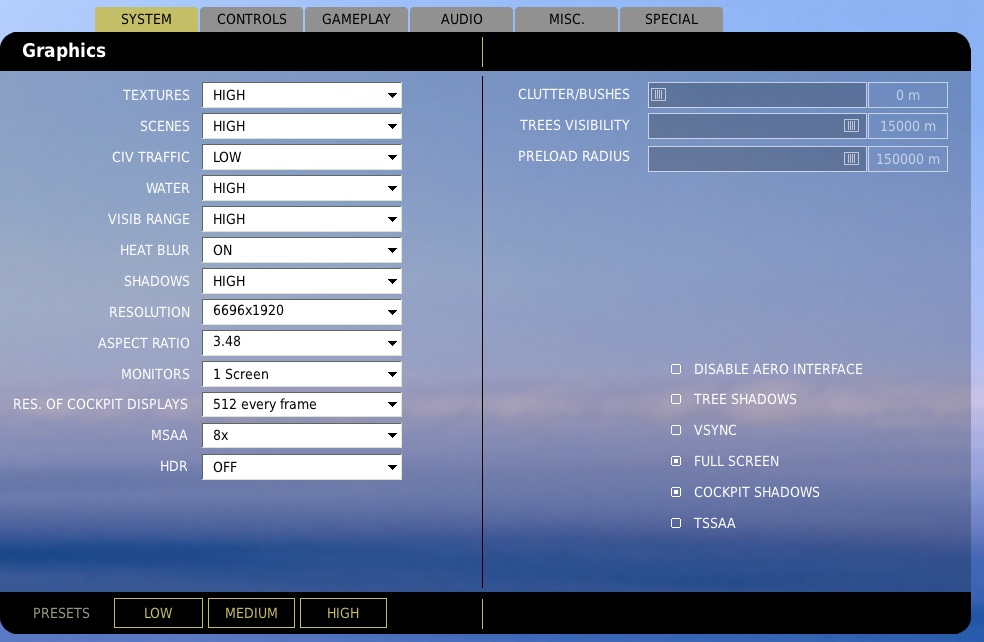Image resolution: width=984 pixels, height=642 pixels.
Task: Uncheck the FULL SCREEN checkbox
Action: point(676,461)
